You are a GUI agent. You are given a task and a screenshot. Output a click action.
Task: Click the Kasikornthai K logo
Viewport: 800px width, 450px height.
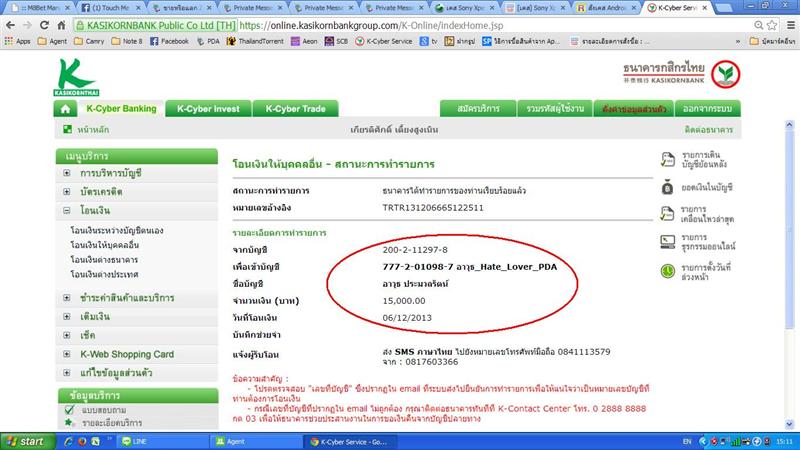click(76, 77)
